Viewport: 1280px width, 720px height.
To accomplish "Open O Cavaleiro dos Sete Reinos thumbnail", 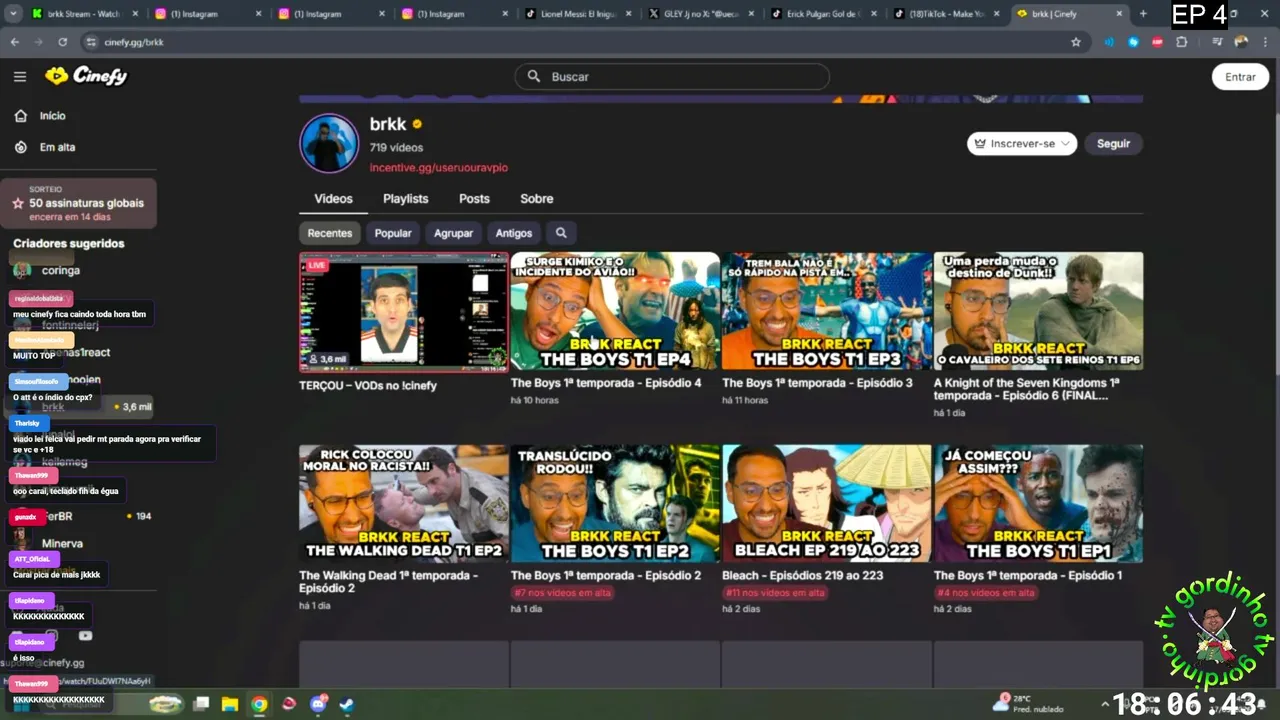I will 1038,311.
